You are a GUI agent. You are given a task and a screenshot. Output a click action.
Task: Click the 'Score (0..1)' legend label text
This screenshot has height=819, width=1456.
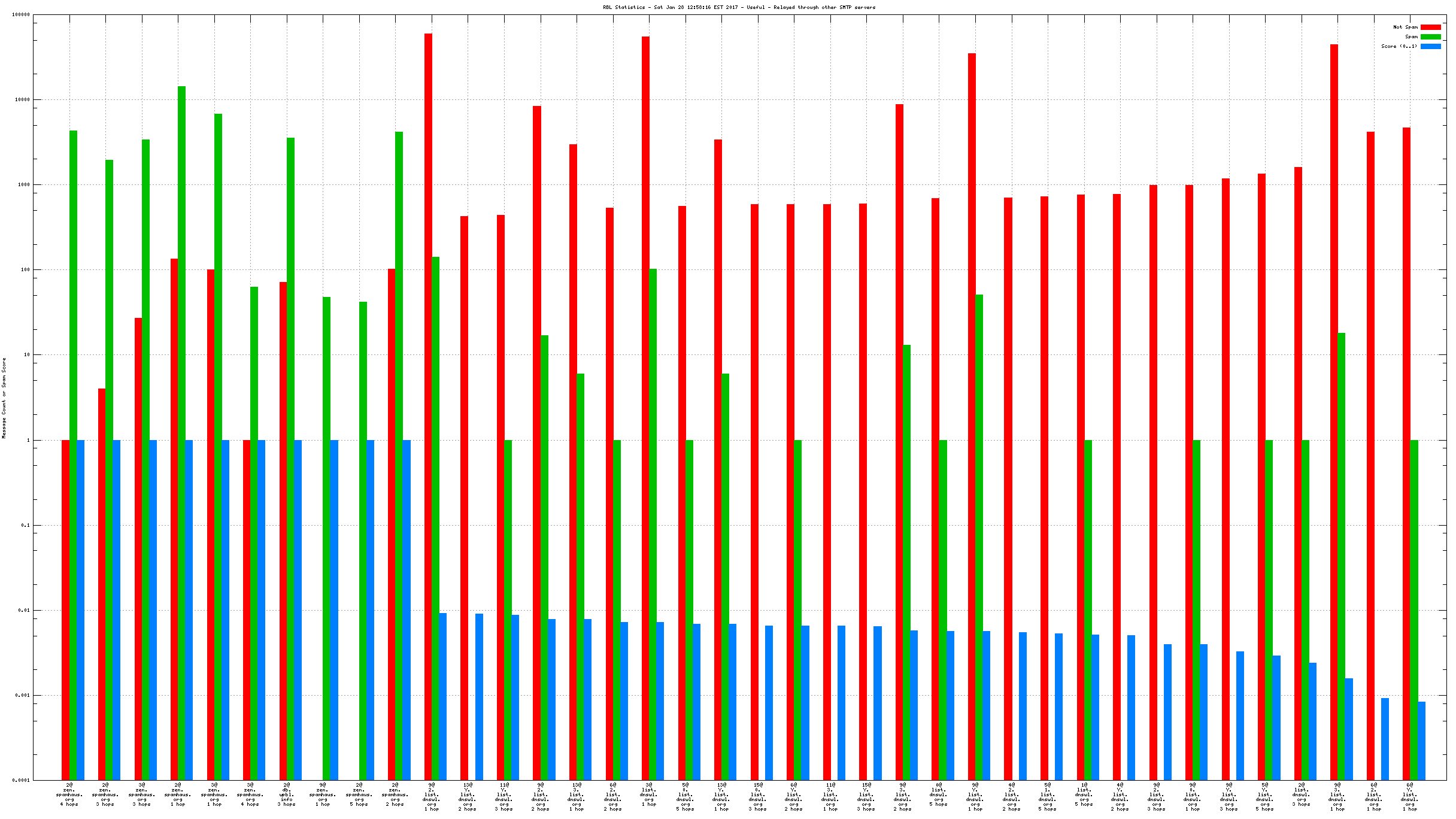tap(1399, 46)
